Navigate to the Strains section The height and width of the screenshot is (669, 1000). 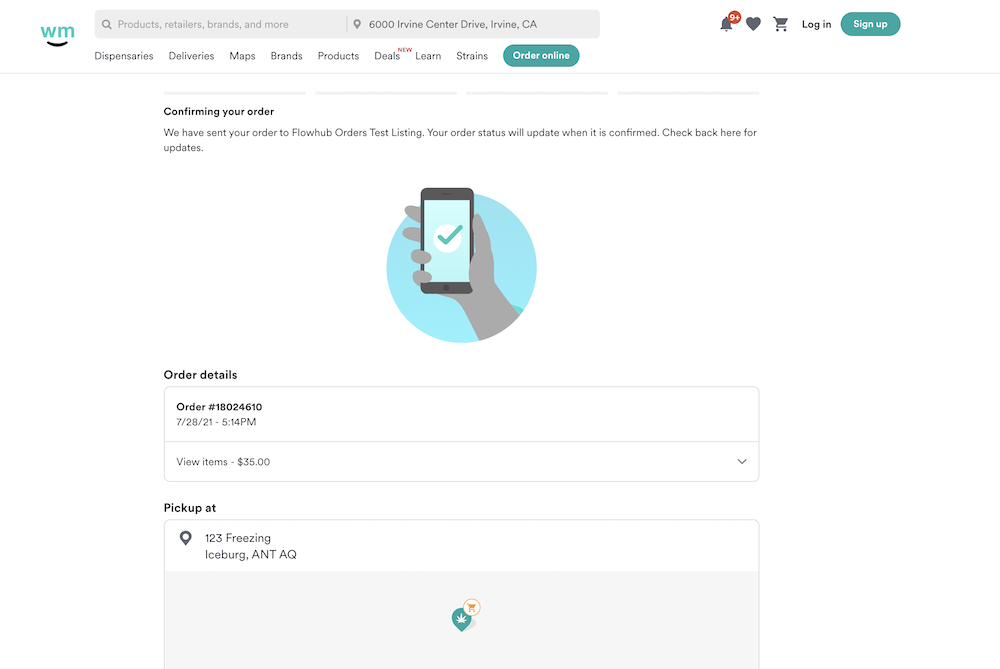pyautogui.click(x=471, y=56)
